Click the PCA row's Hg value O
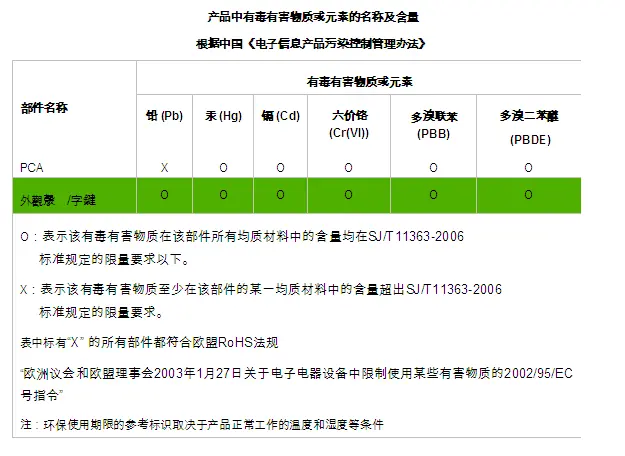Screen dimensions: 625x456 223,167
